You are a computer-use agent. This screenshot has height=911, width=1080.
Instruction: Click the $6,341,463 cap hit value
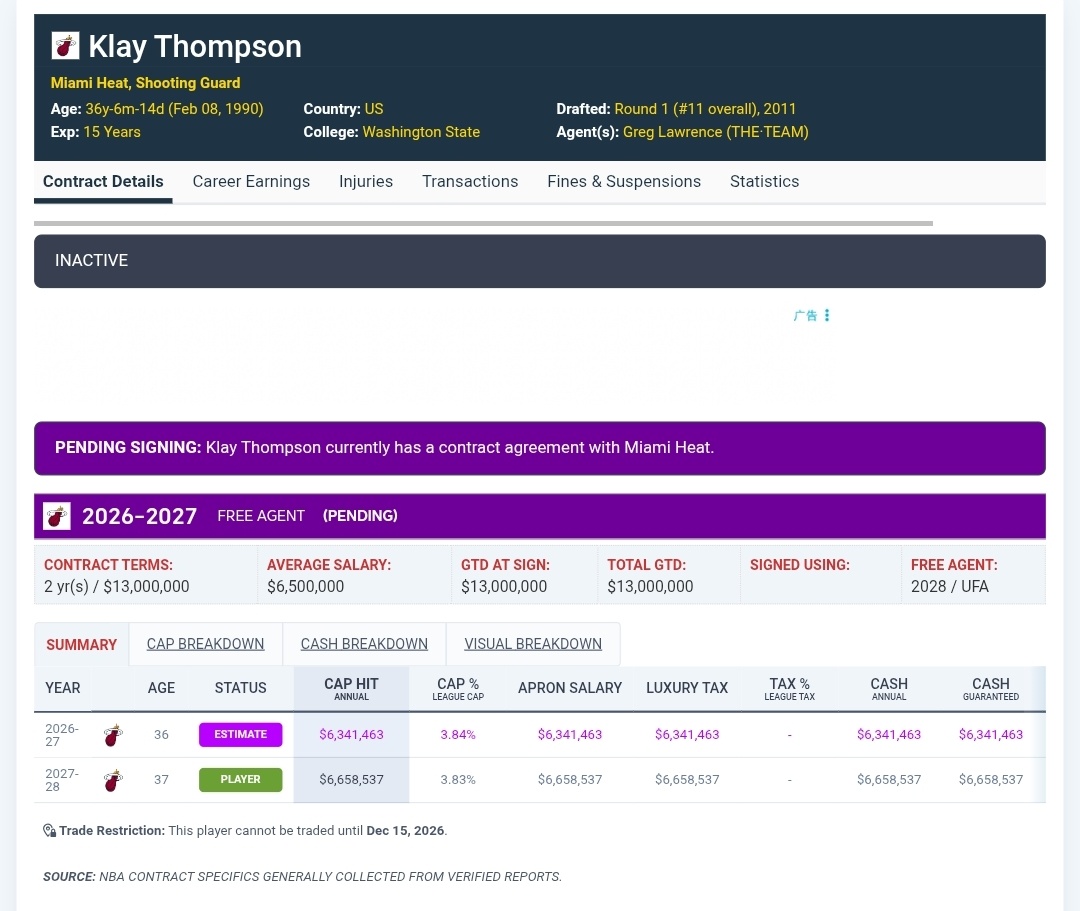pyautogui.click(x=351, y=735)
